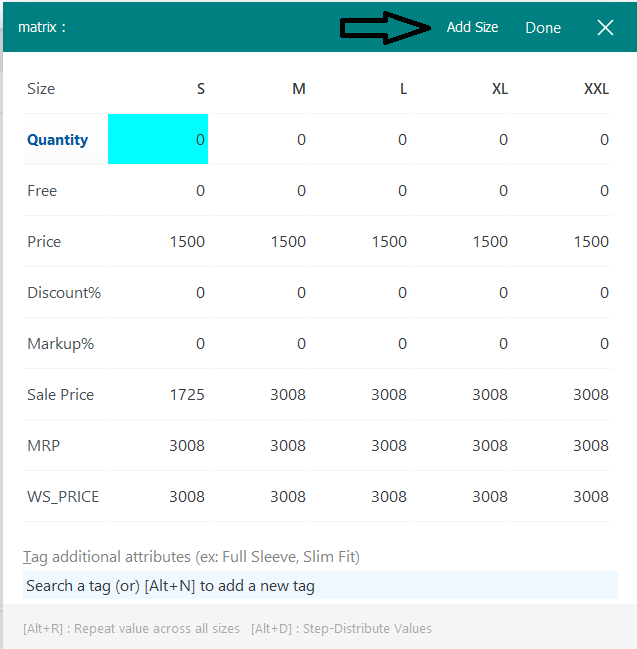The width and height of the screenshot is (637, 649).
Task: Click the Discount% cell for size S
Action: [158, 292]
